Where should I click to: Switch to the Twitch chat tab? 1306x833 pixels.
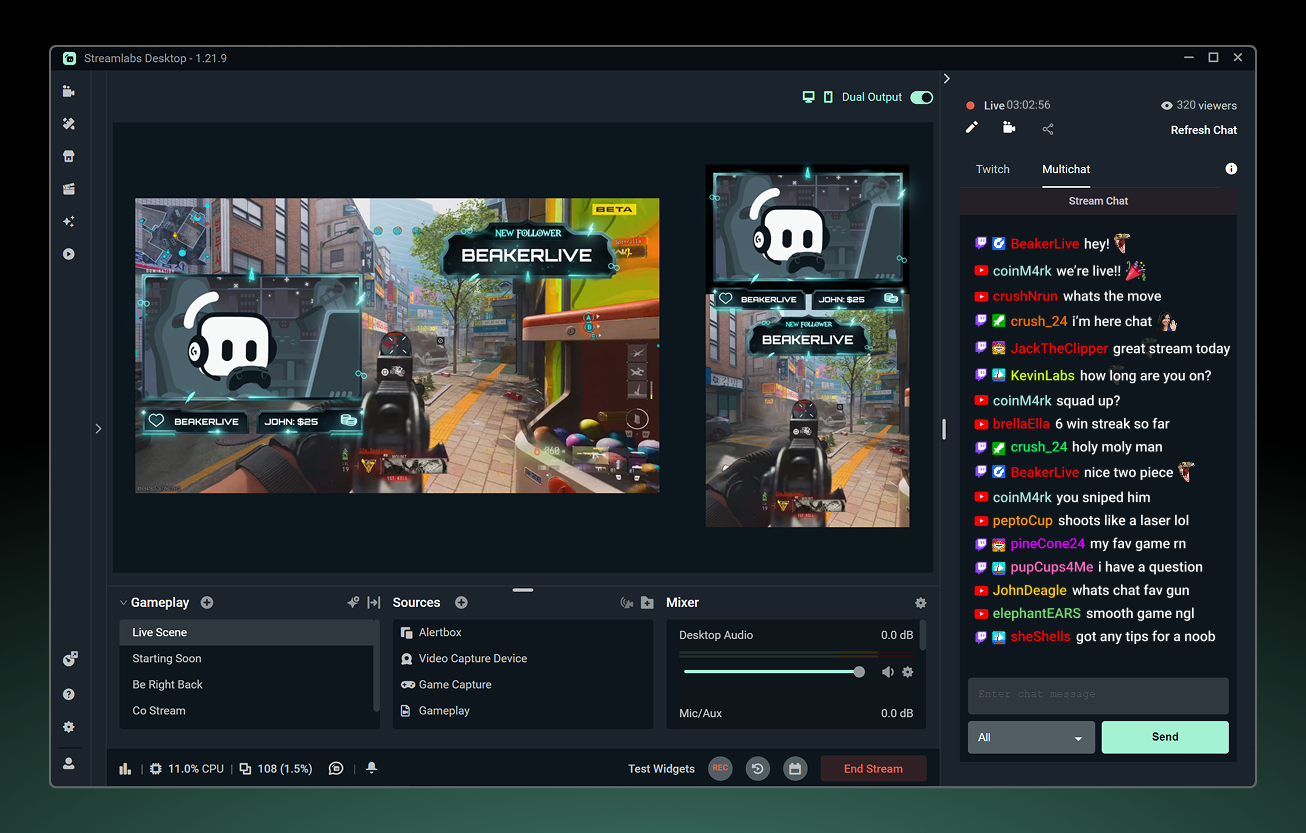993,169
